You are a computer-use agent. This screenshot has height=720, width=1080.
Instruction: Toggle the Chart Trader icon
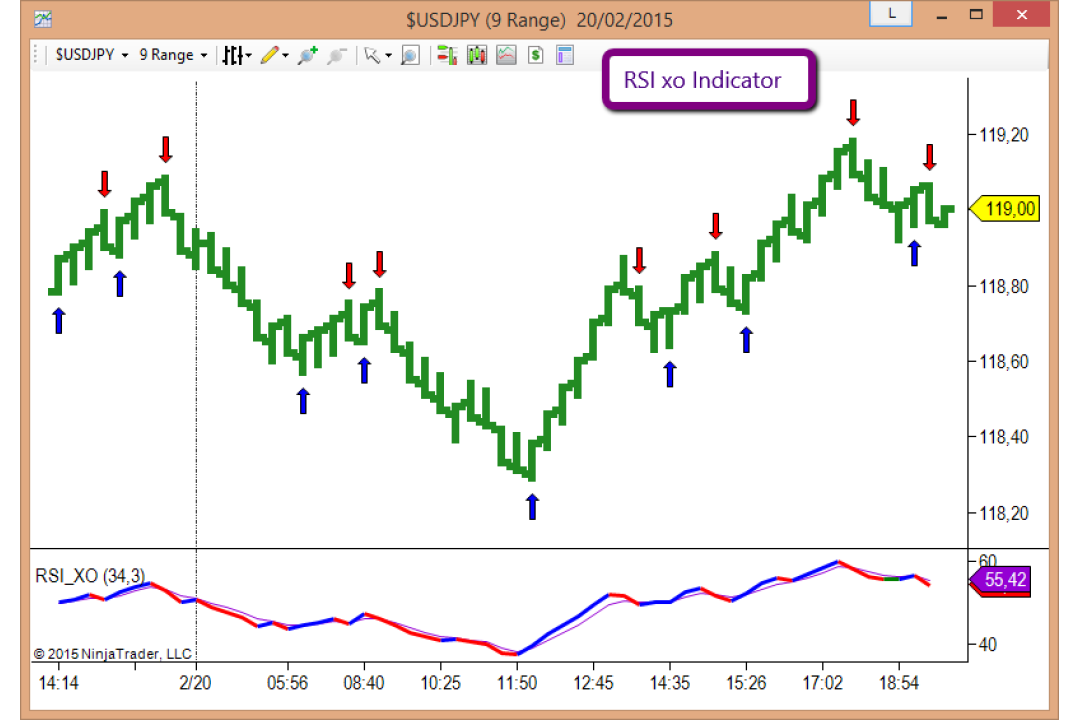tap(447, 55)
